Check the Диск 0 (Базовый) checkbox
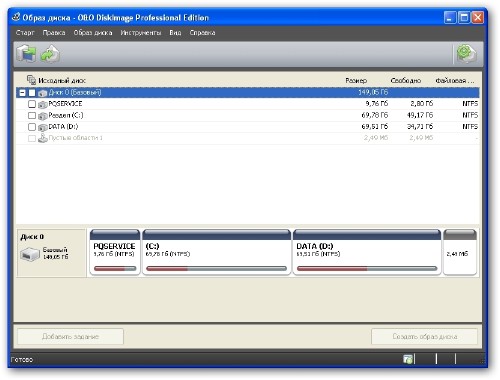The image size is (500, 380). pos(32,93)
